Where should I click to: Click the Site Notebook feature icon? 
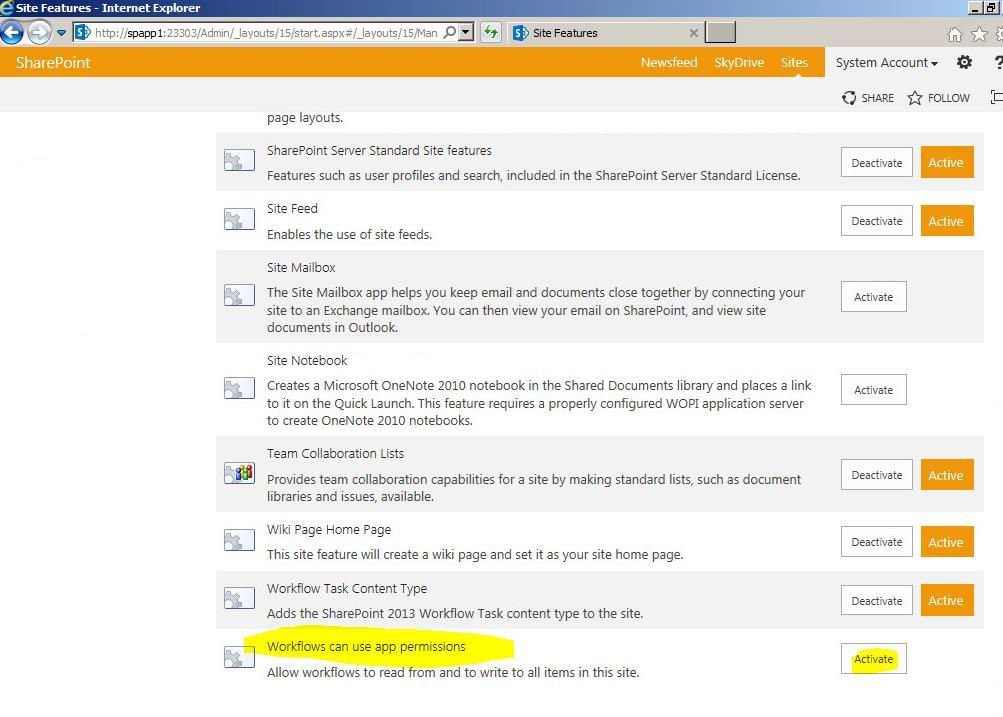pos(239,388)
